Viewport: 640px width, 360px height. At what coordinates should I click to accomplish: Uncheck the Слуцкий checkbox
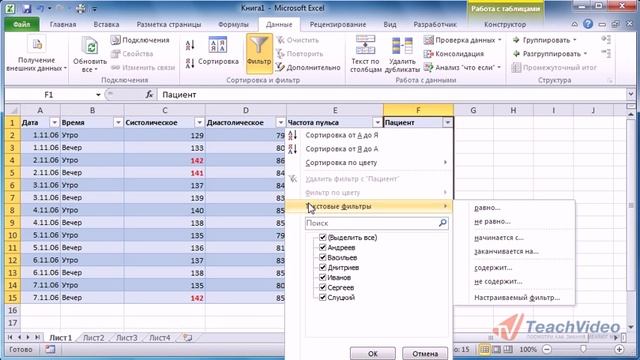coord(322,298)
